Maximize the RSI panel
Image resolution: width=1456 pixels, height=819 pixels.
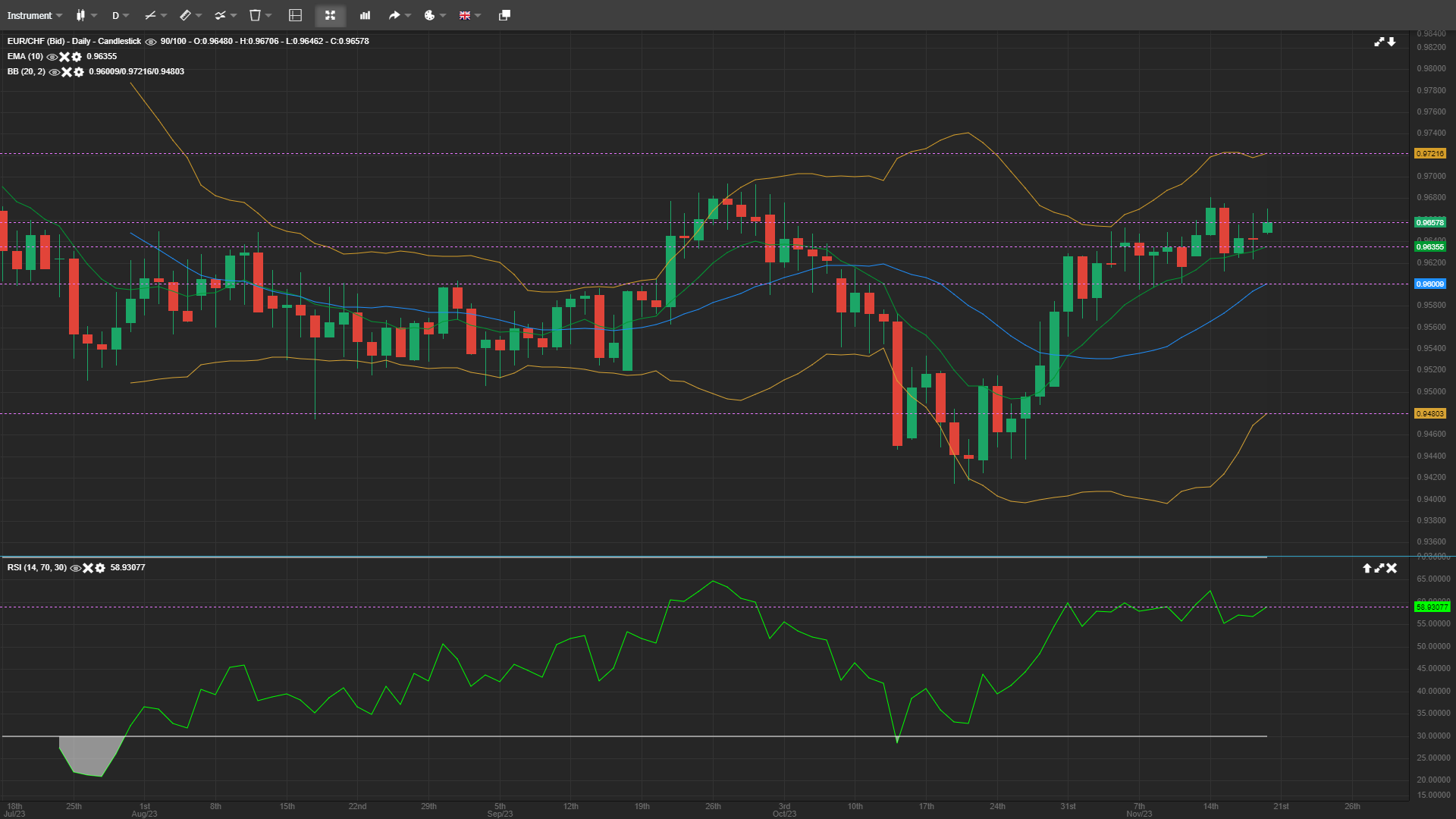pos(1379,568)
